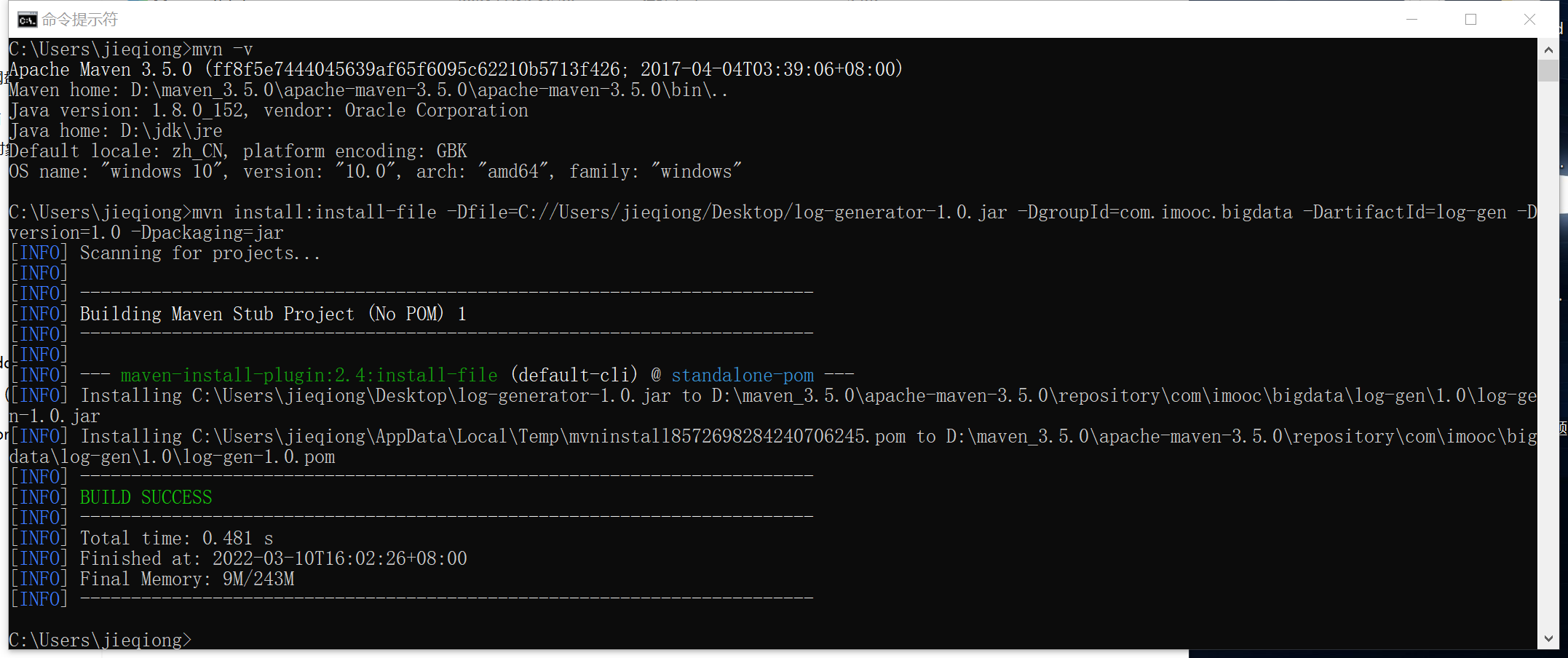The image size is (1568, 658).
Task: Click the Java version 1.8.0_152 line
Action: coord(269,110)
